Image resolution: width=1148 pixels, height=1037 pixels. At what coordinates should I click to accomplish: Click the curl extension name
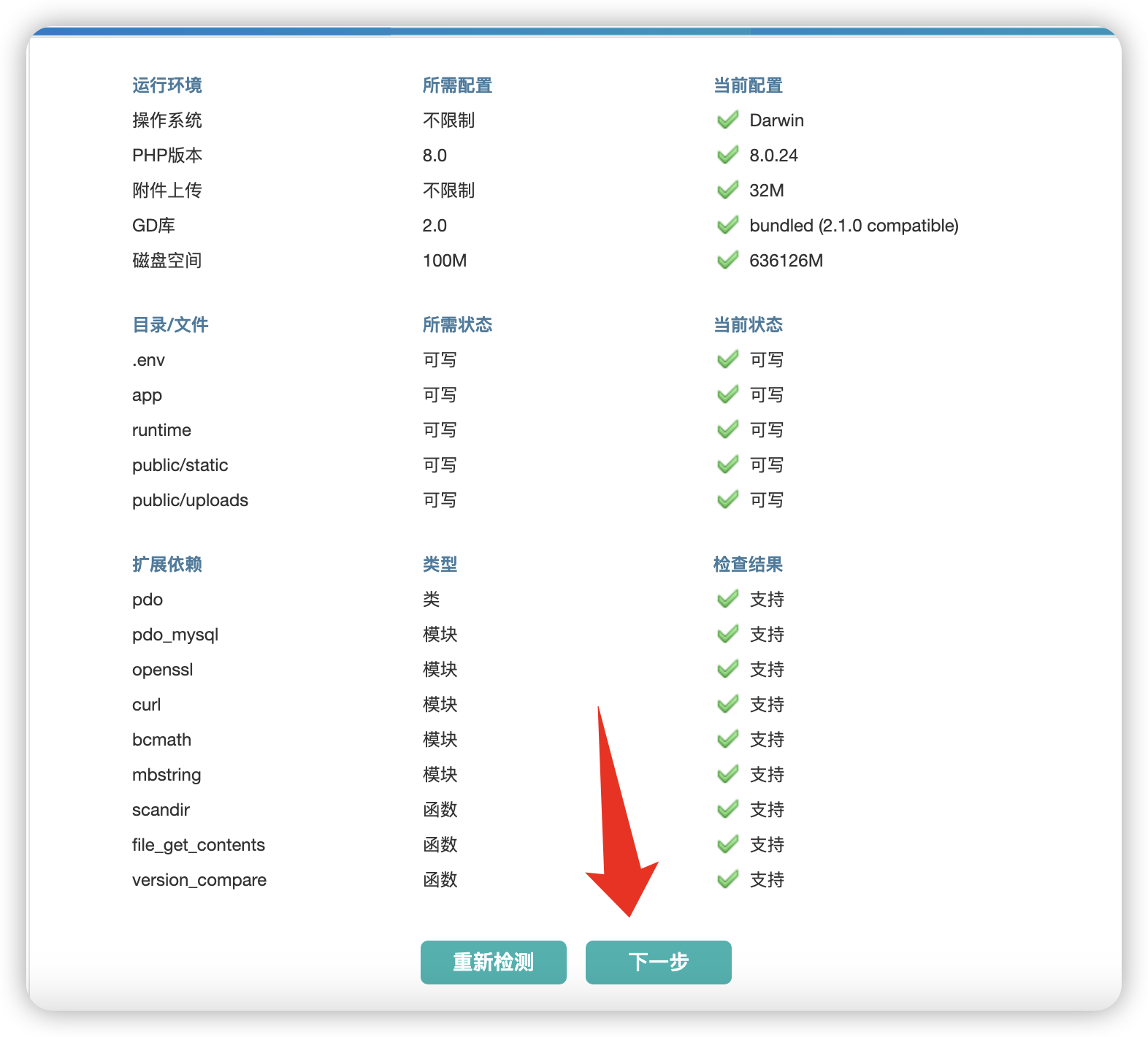tap(146, 705)
